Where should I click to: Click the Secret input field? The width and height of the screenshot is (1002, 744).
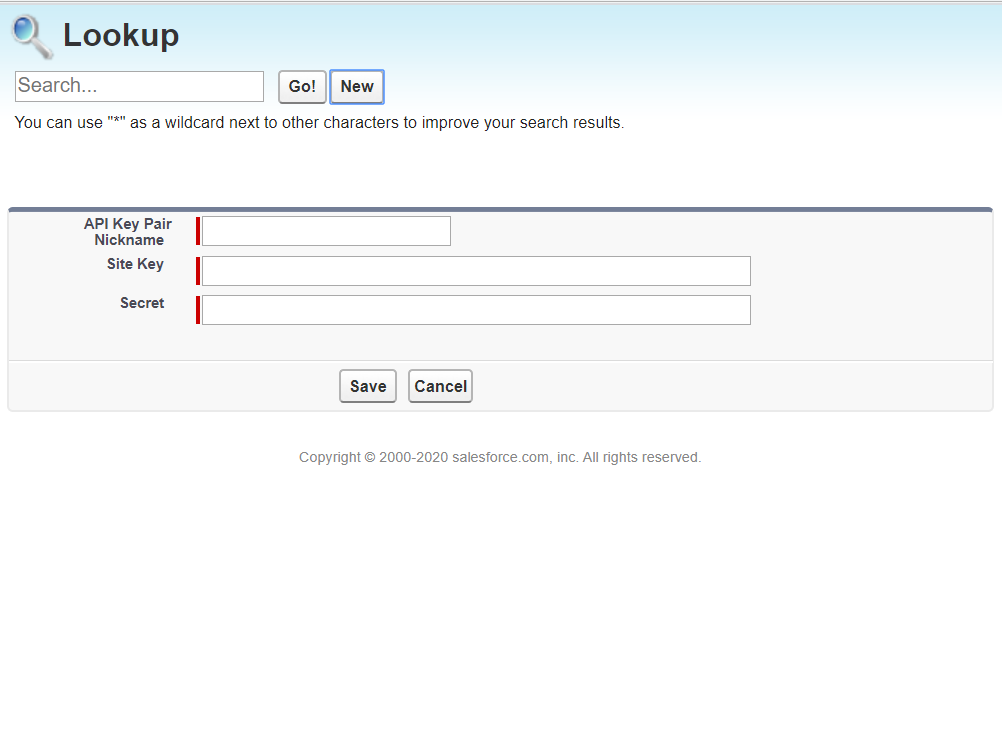(x=474, y=310)
